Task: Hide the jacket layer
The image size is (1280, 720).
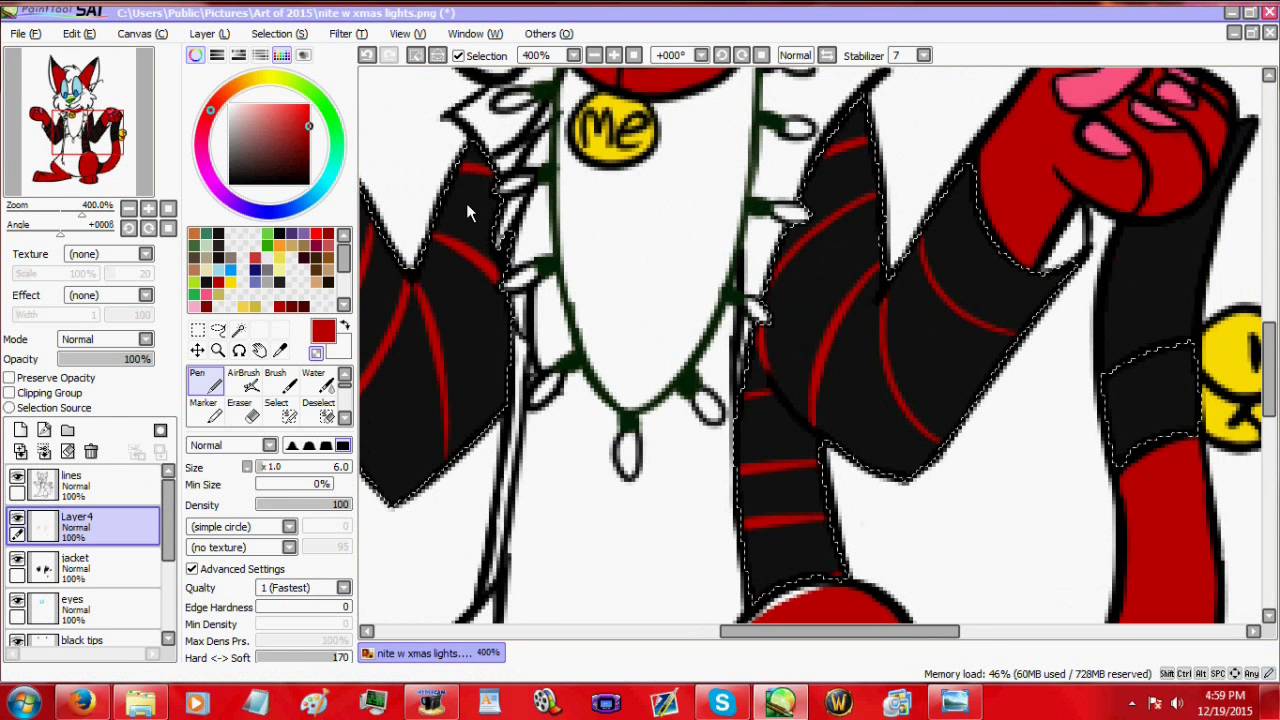Action: tap(17, 559)
